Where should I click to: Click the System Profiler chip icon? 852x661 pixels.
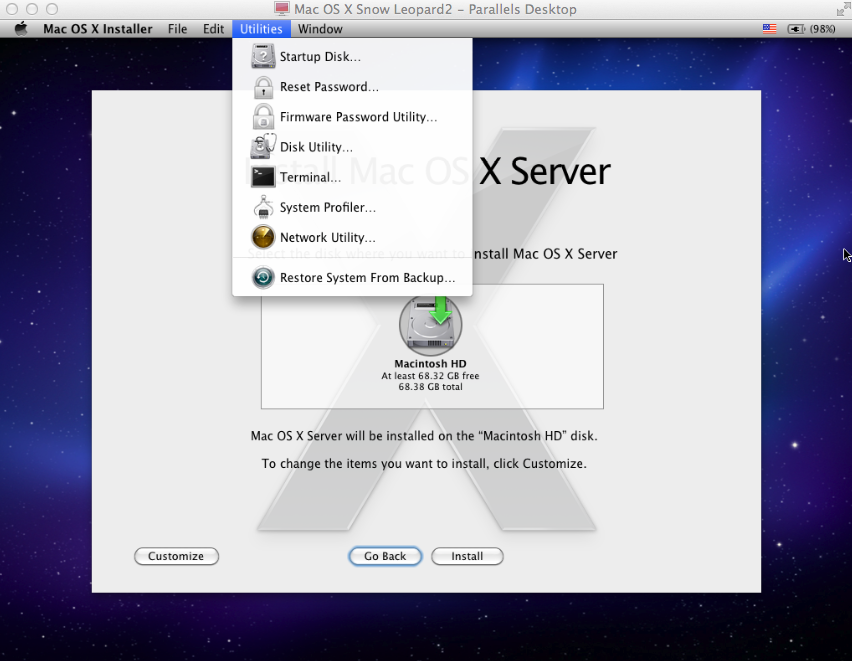[x=263, y=207]
